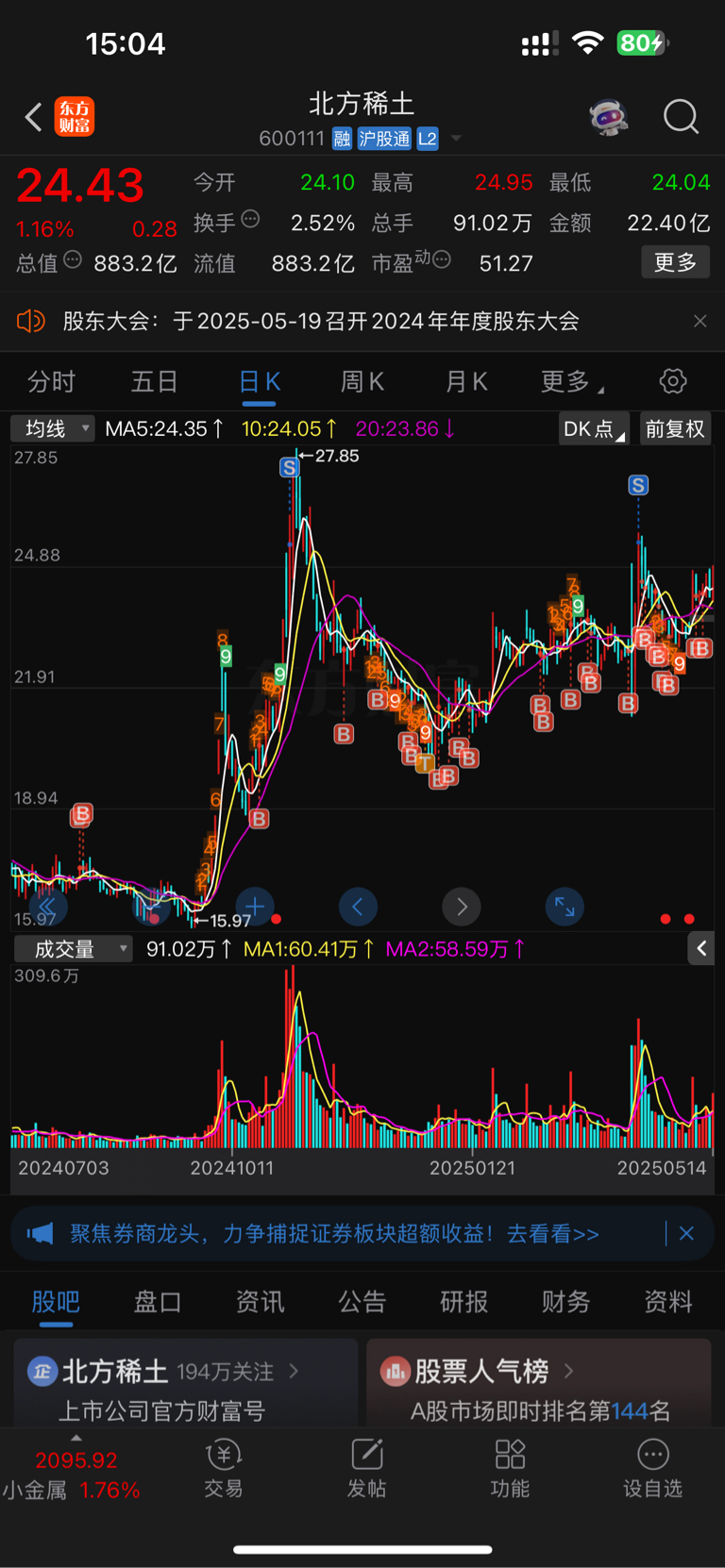
Task: Close the 聚焦券商龙头 promo banner
Action: [x=686, y=1233]
